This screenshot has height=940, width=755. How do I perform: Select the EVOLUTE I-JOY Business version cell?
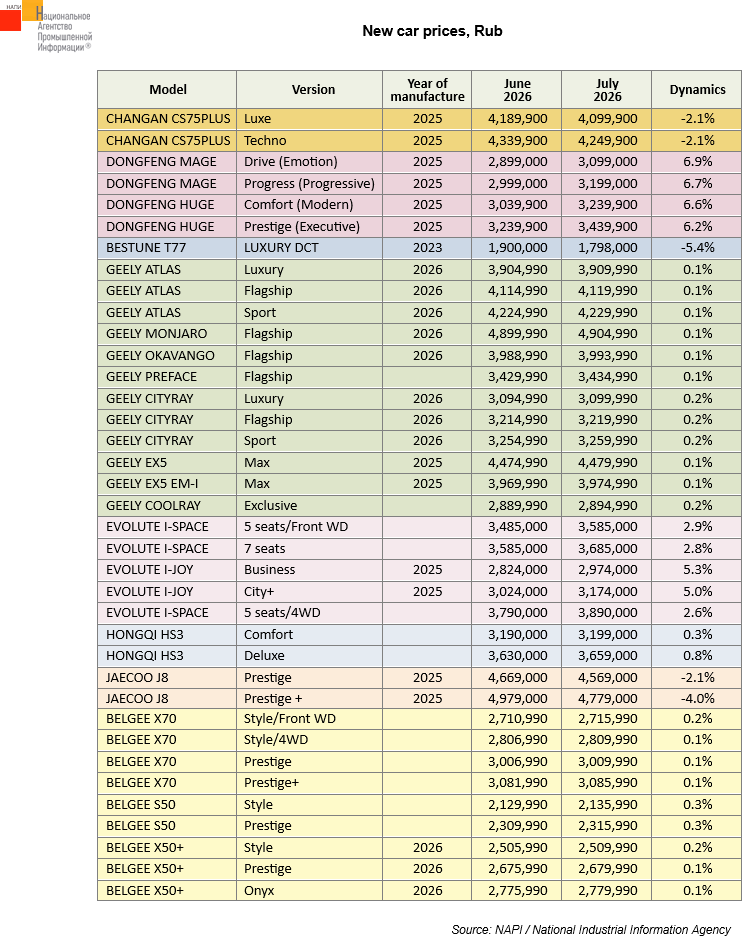click(309, 570)
